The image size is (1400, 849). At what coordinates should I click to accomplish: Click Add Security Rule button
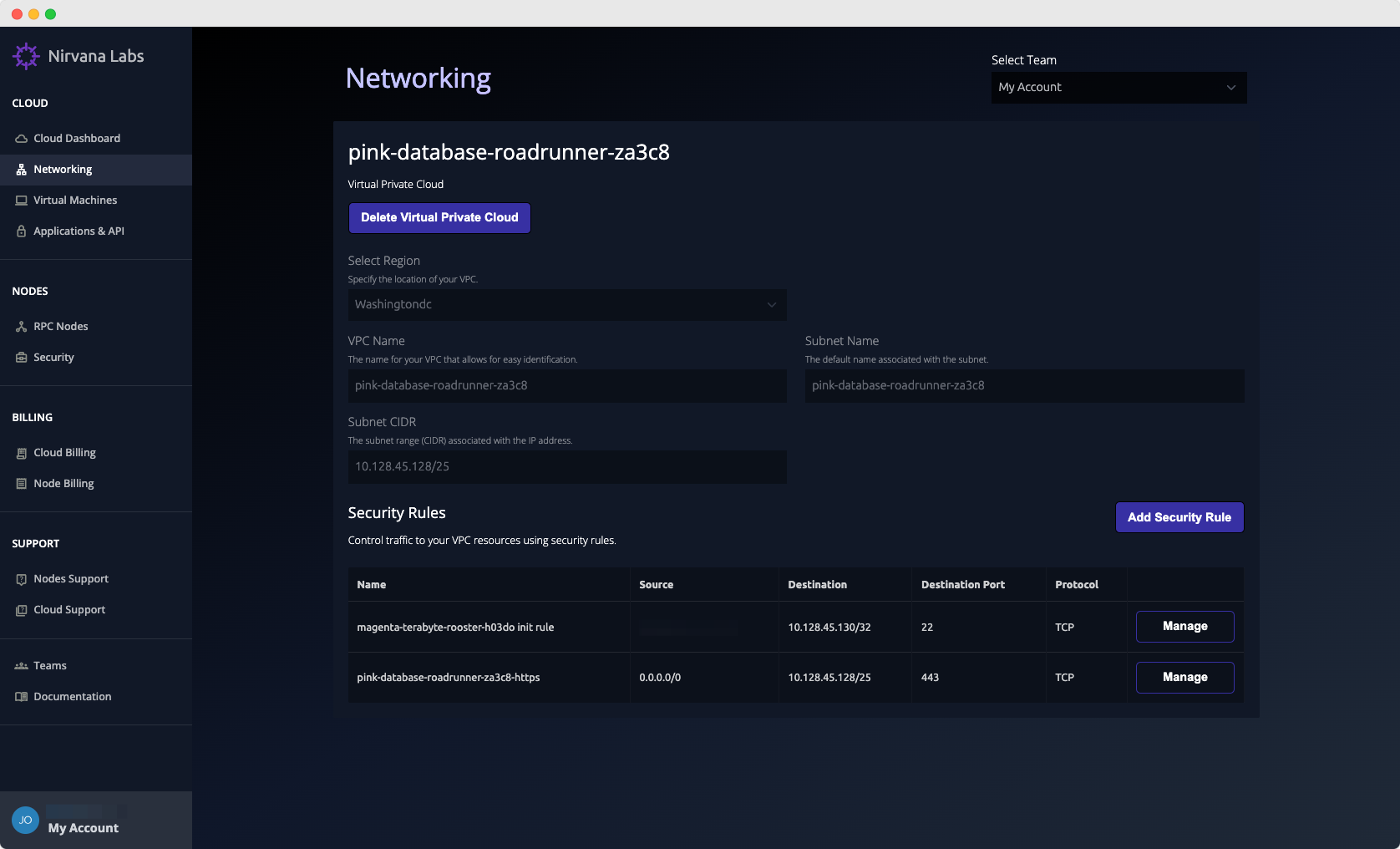coord(1179,517)
